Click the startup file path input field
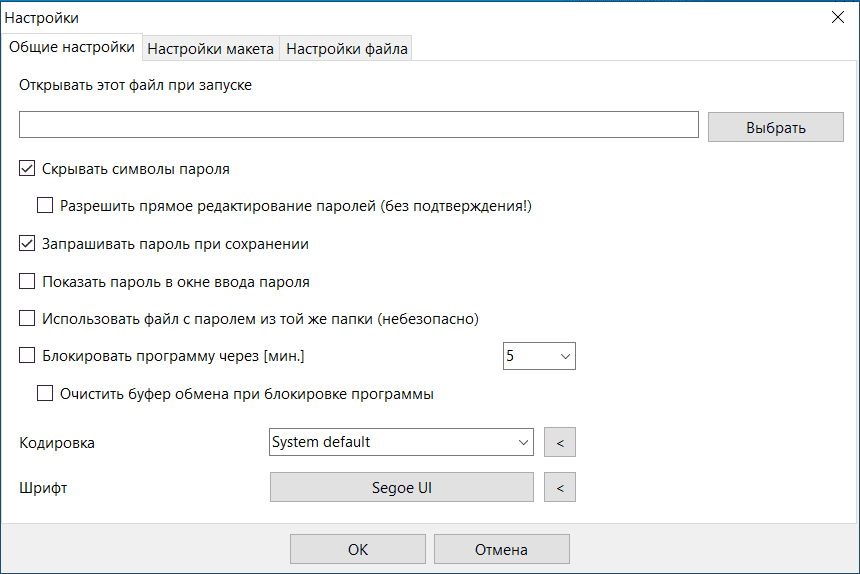Screen dimensions: 860x574 click(358, 125)
